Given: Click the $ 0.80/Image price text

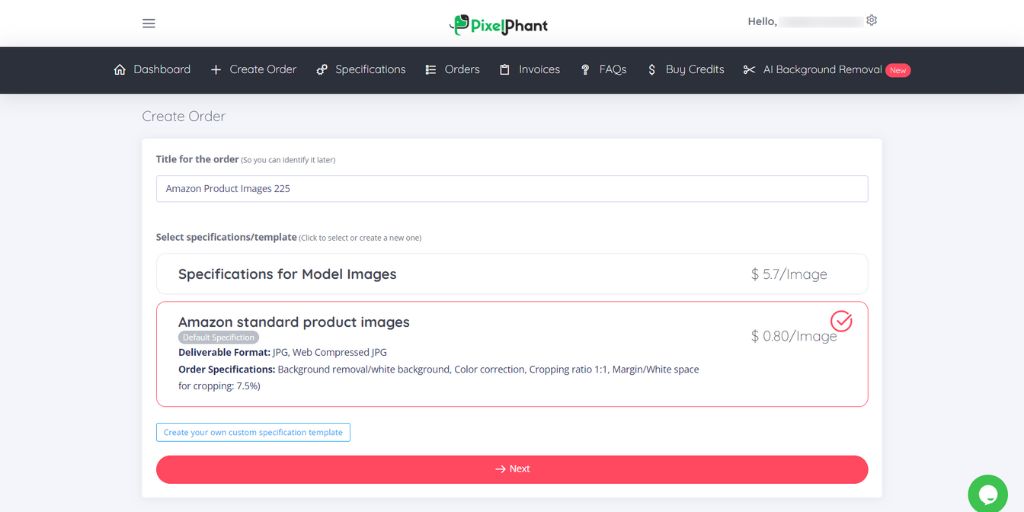Looking at the screenshot, I should pyautogui.click(x=793, y=336).
